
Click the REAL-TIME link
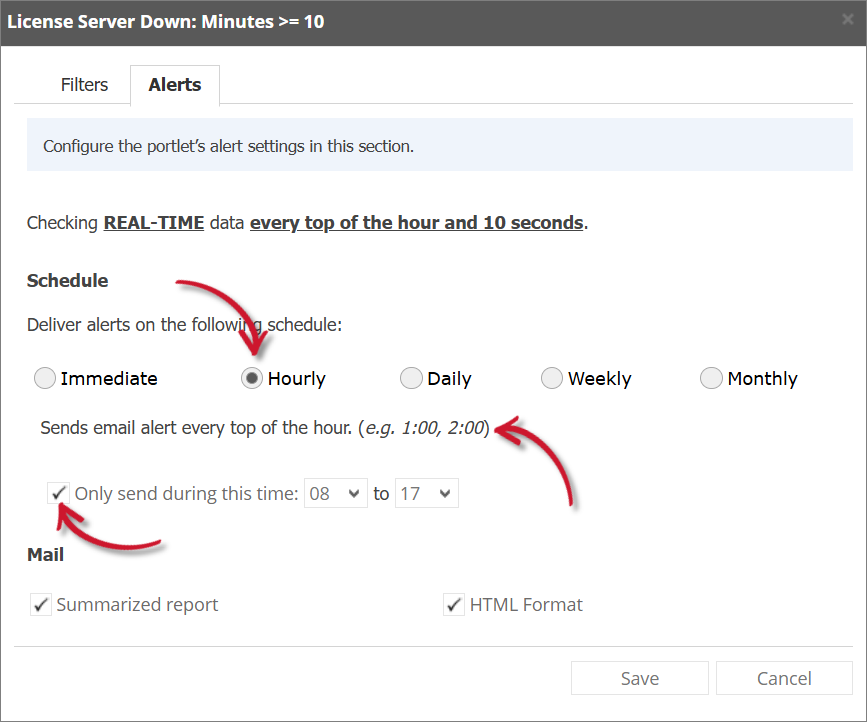tap(153, 222)
